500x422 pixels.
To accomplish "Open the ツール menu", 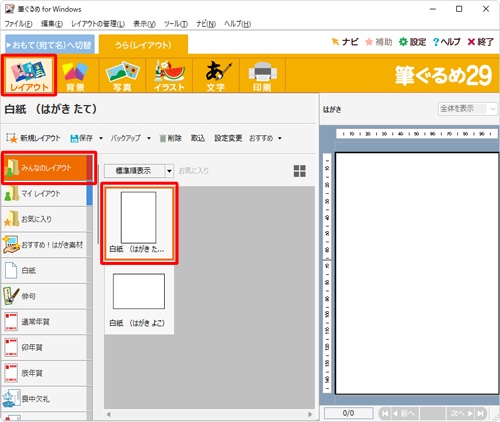I will [176, 24].
